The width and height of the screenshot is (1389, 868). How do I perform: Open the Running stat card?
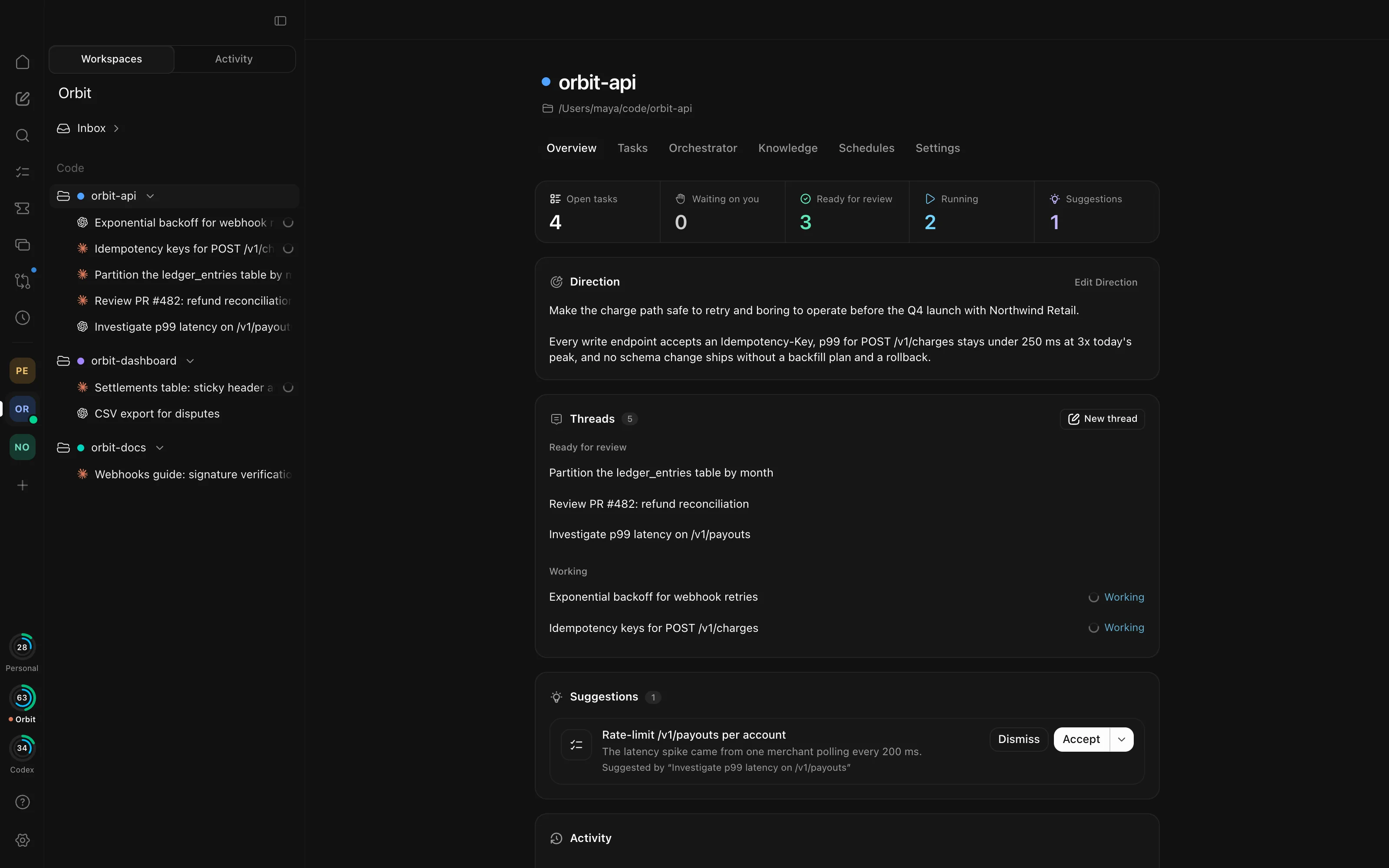pos(972,212)
